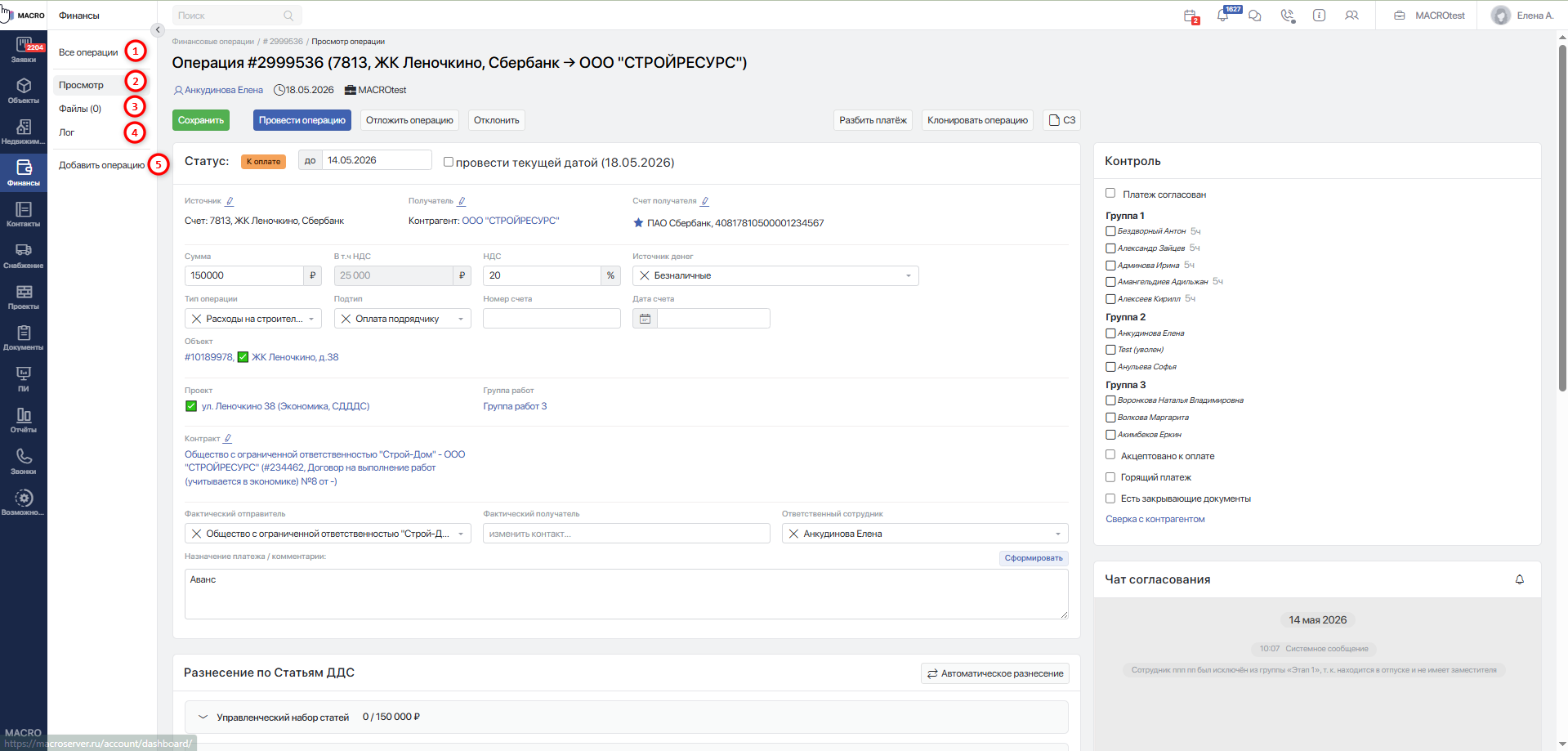Click the Провести операцию button

pyautogui.click(x=302, y=120)
